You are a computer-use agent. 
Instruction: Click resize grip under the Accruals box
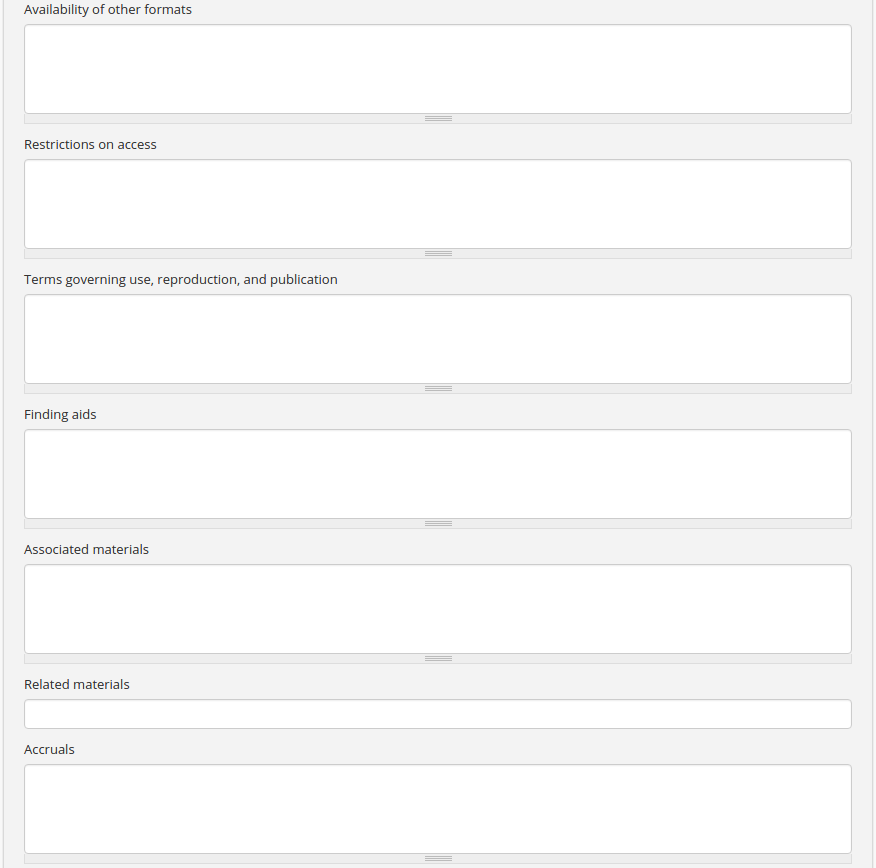(x=438, y=859)
